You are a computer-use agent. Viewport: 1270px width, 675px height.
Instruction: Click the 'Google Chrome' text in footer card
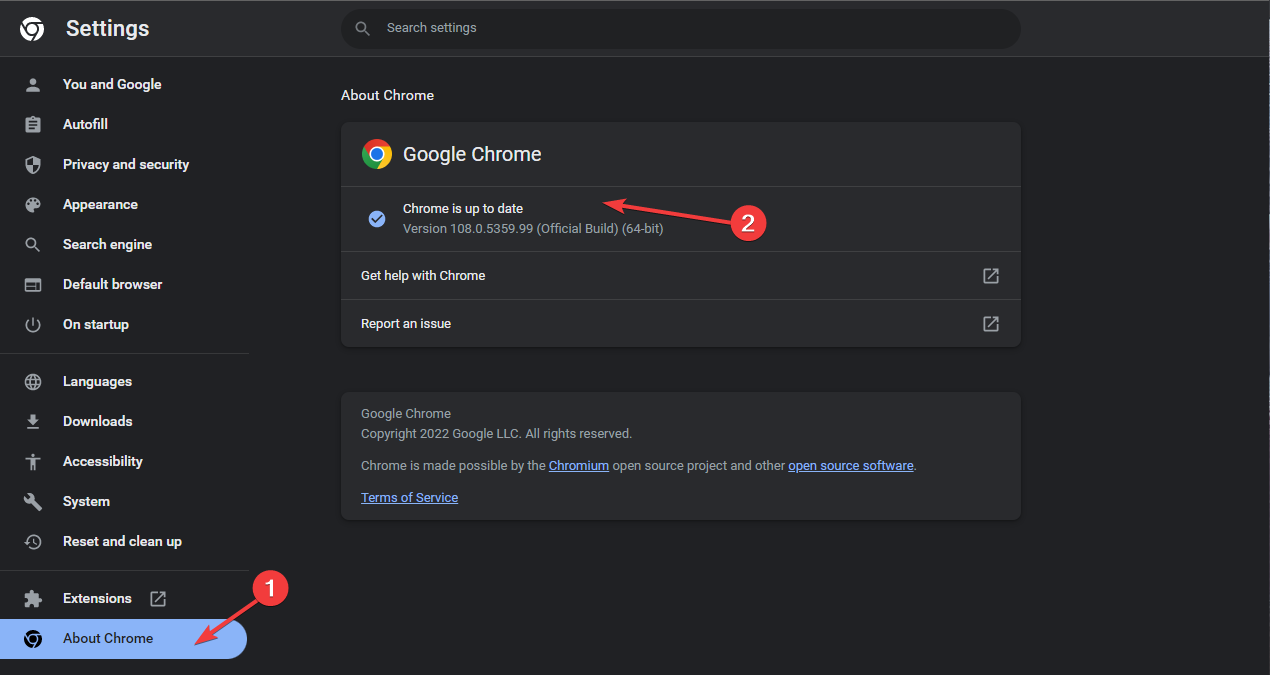click(406, 413)
